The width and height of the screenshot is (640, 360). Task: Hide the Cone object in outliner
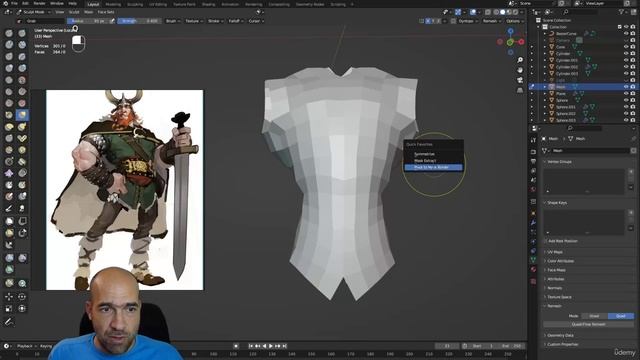626,47
